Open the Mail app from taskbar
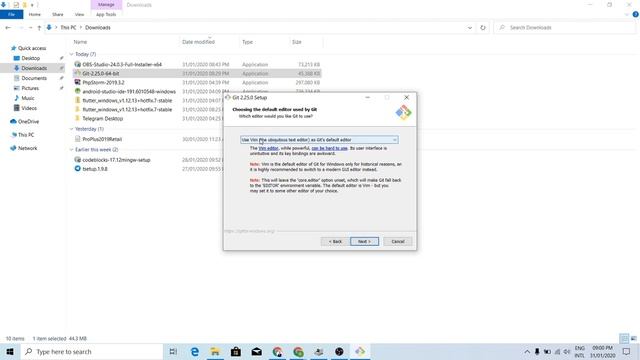Image resolution: width=640 pixels, height=360 pixels. tap(256, 351)
